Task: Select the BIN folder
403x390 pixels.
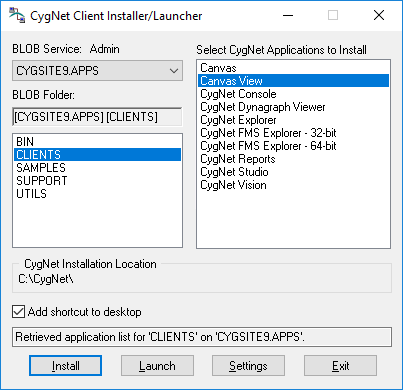Action: pyautogui.click(x=97, y=142)
